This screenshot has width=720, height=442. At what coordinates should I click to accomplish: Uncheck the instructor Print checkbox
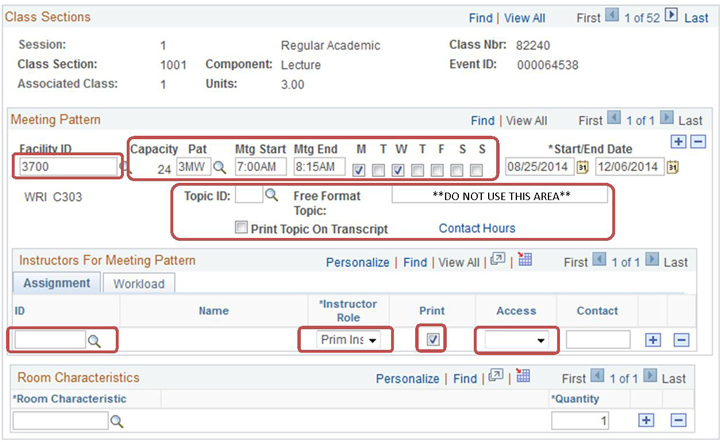click(433, 340)
